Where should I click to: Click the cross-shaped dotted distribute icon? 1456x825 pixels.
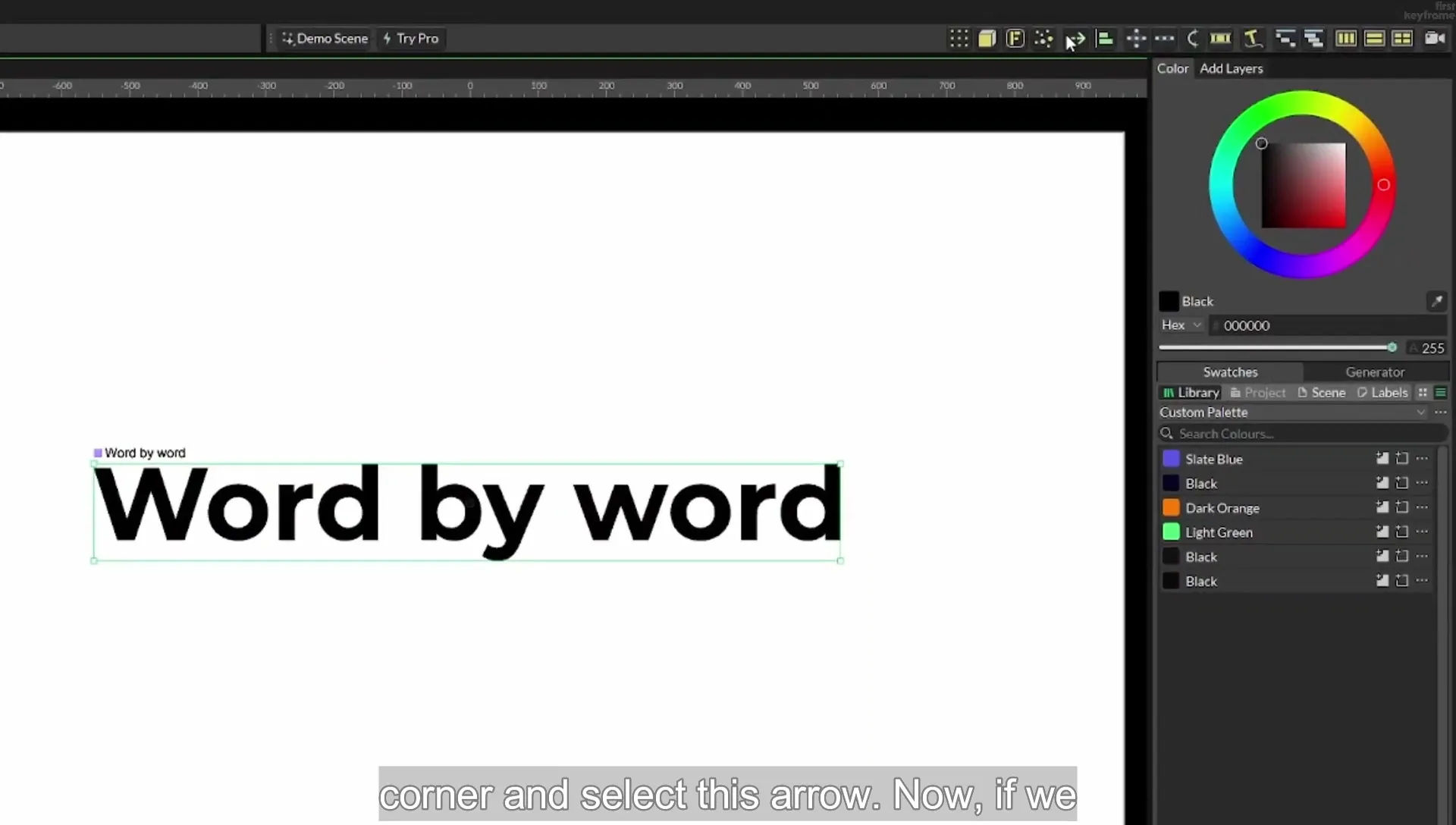point(1136,39)
